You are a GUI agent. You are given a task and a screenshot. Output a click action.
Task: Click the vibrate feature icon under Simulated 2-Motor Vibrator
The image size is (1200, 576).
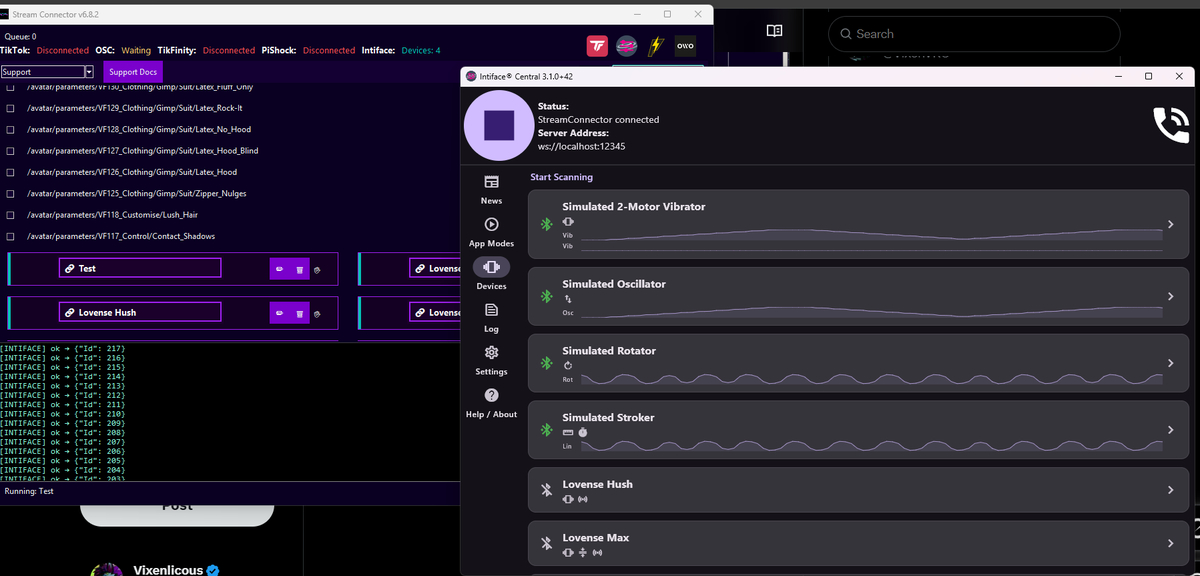(x=569, y=221)
